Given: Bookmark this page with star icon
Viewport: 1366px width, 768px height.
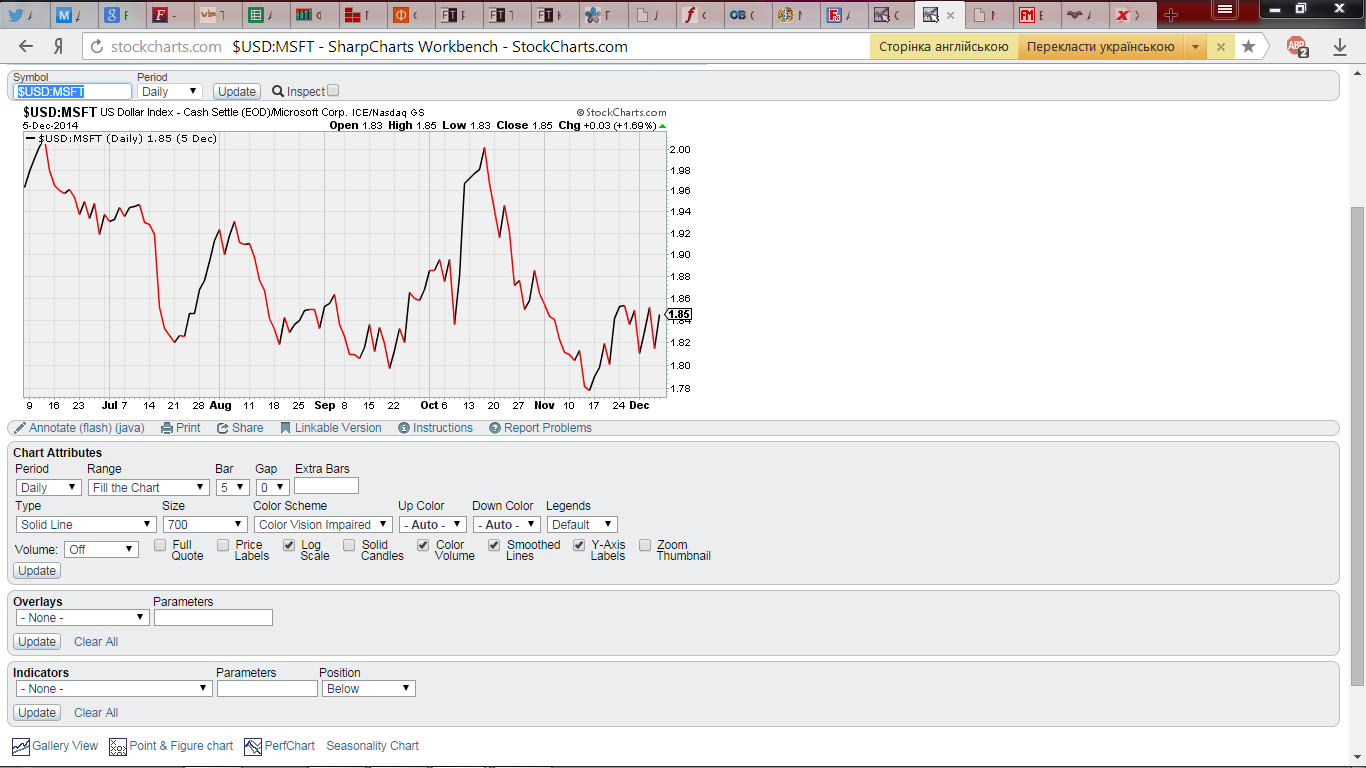Looking at the screenshot, I should pyautogui.click(x=1248, y=46).
